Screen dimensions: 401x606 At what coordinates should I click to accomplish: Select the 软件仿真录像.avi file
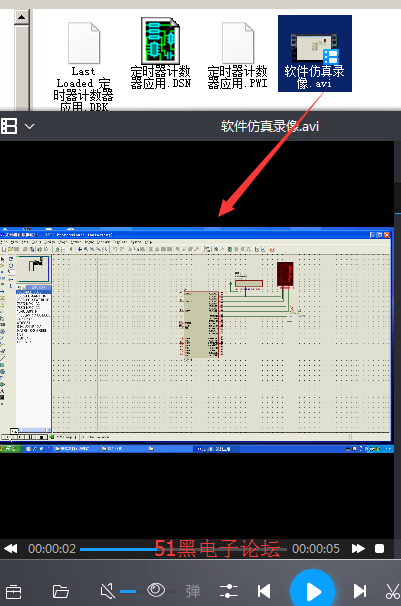[x=315, y=53]
